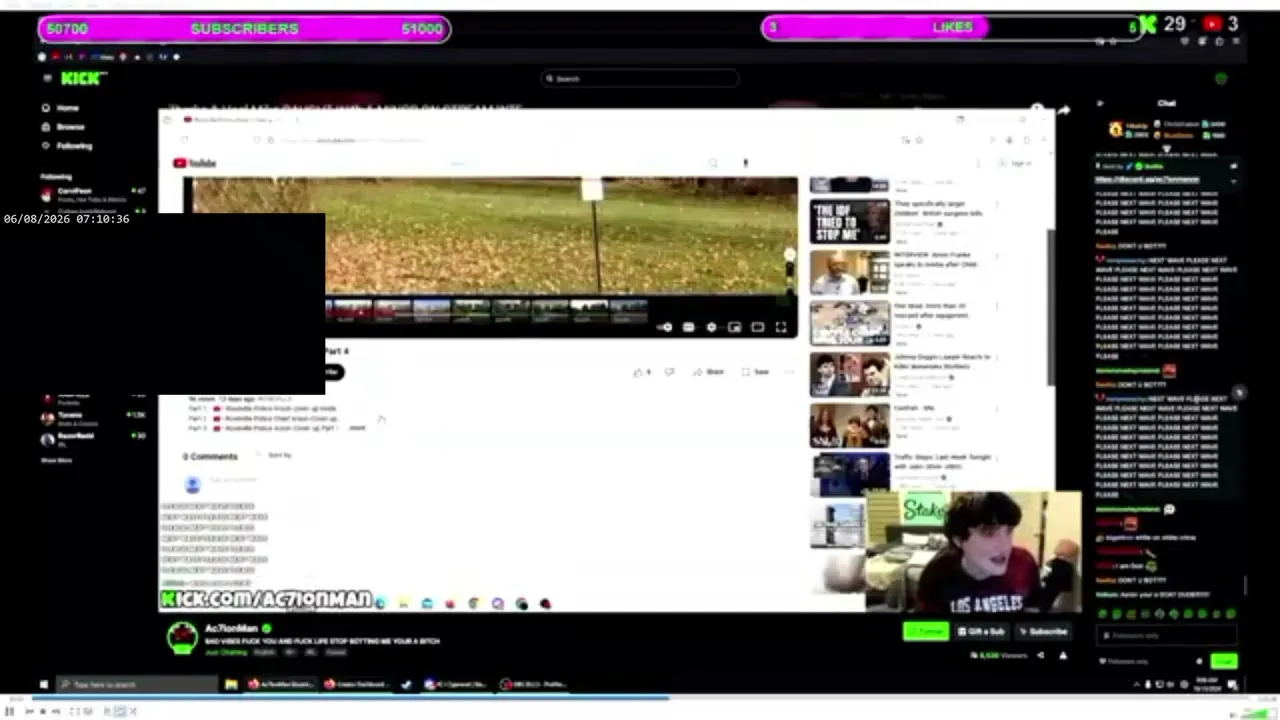Viewport: 1280px width, 720px height.
Task: Click the Kick logo in the header
Action: (81, 78)
